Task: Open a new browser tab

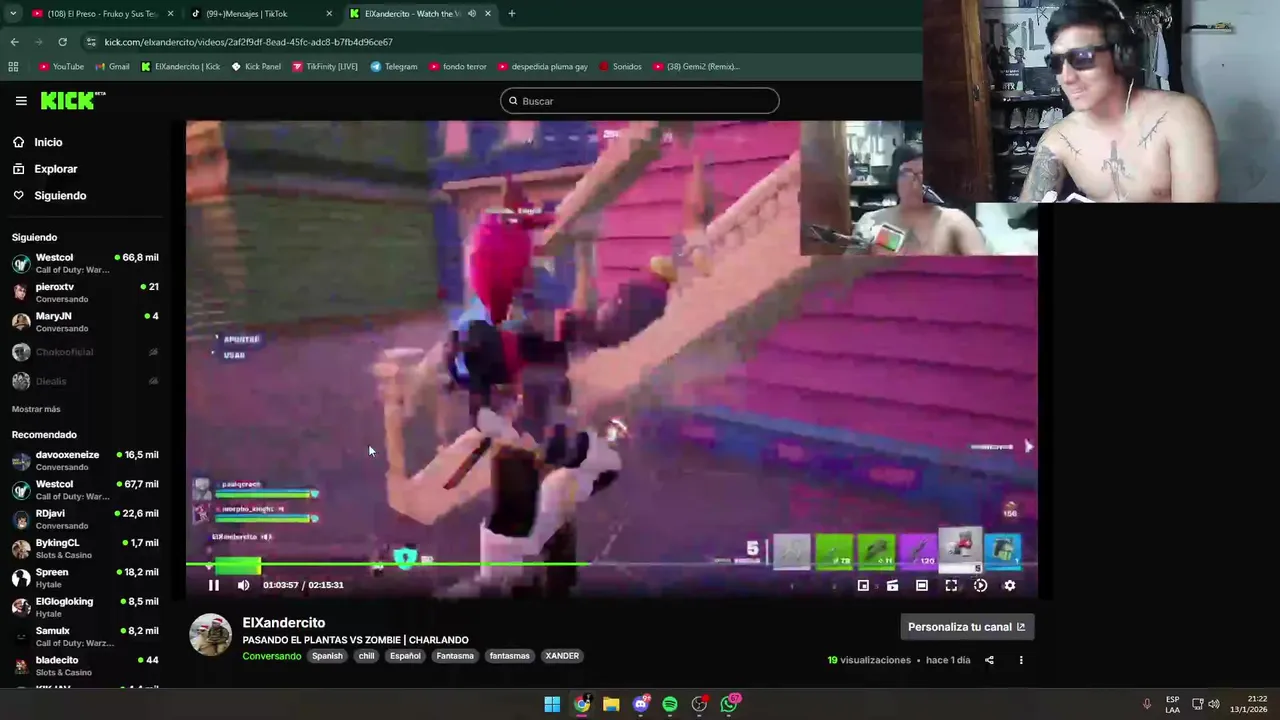Action: [511, 14]
